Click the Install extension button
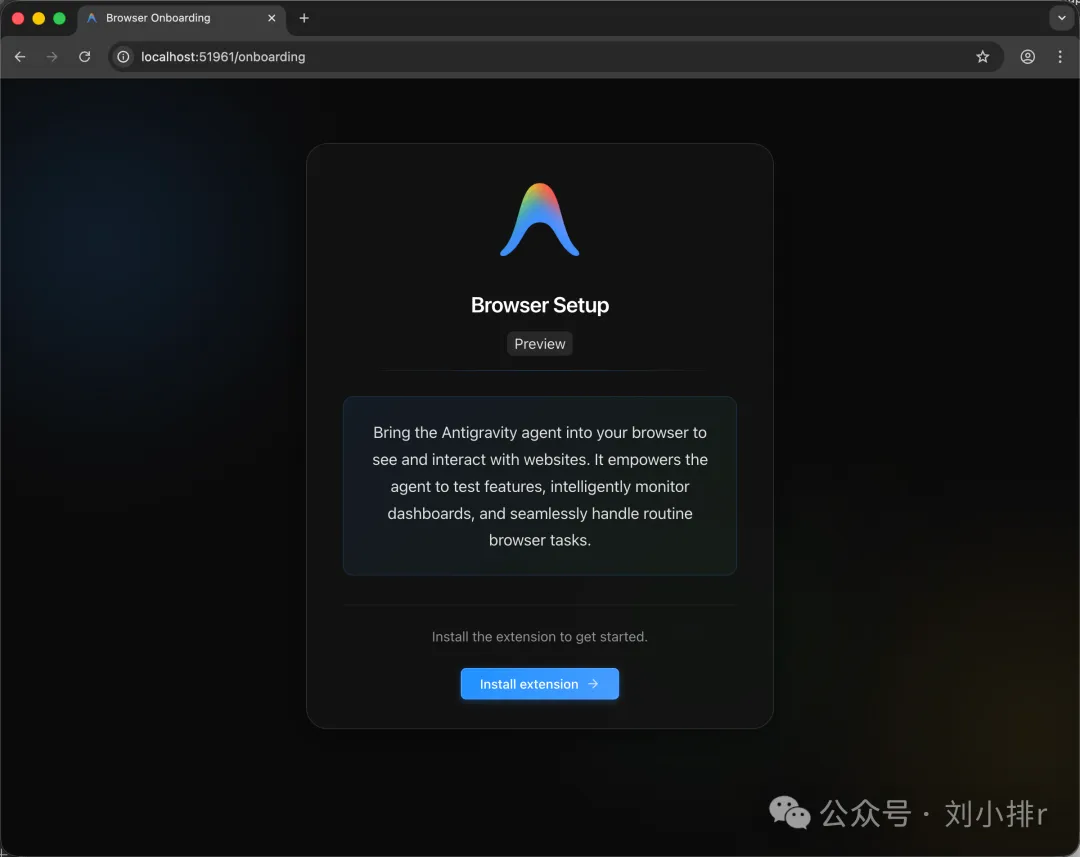This screenshot has height=857, width=1080. (x=540, y=684)
